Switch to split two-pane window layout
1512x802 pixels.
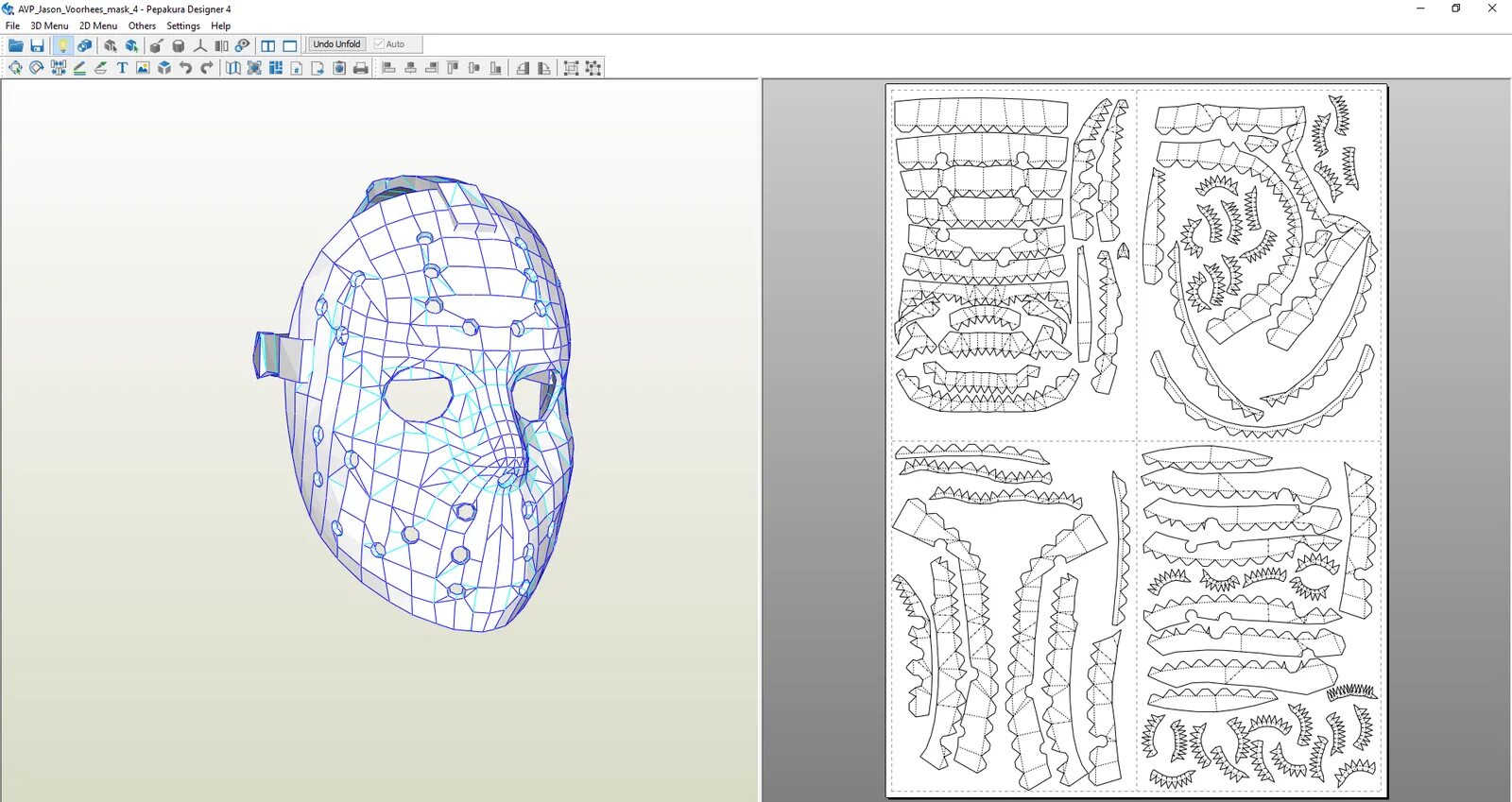click(268, 45)
